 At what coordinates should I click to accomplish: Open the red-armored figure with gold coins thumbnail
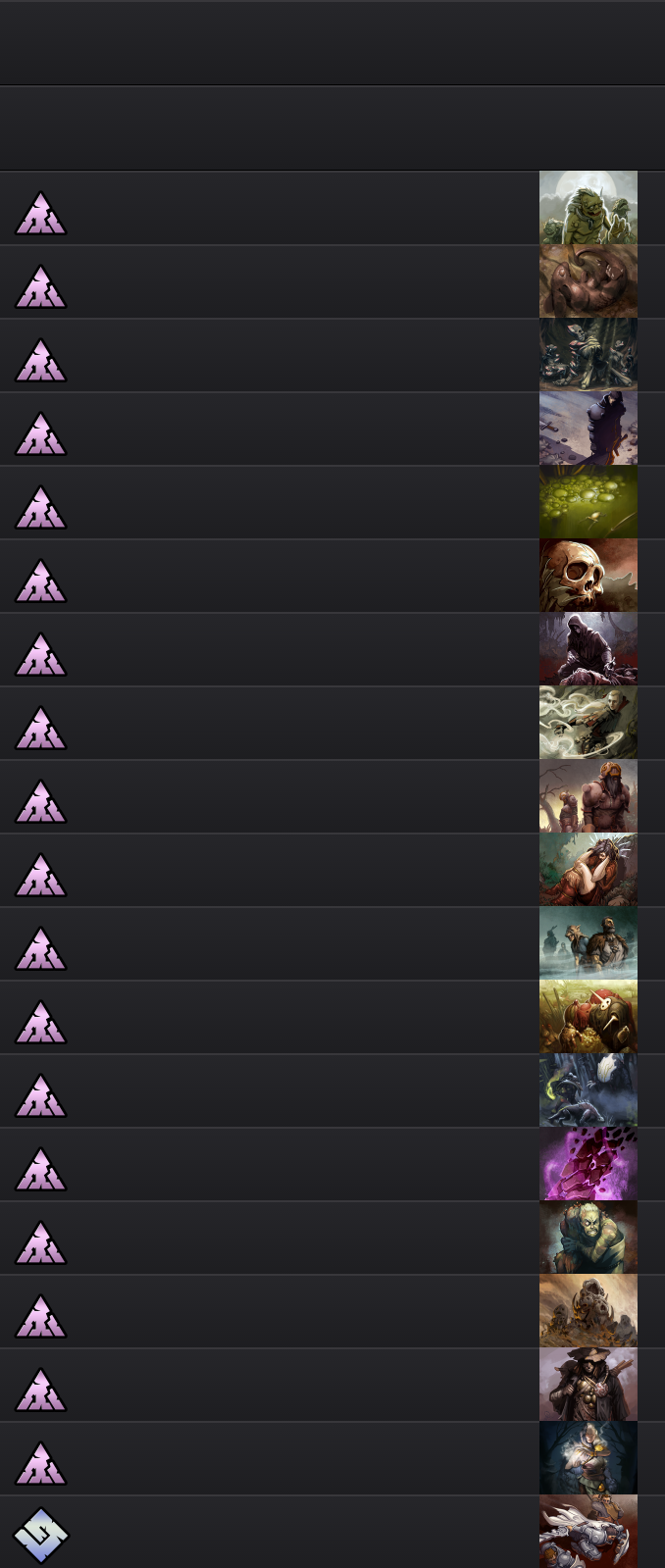point(588,1017)
